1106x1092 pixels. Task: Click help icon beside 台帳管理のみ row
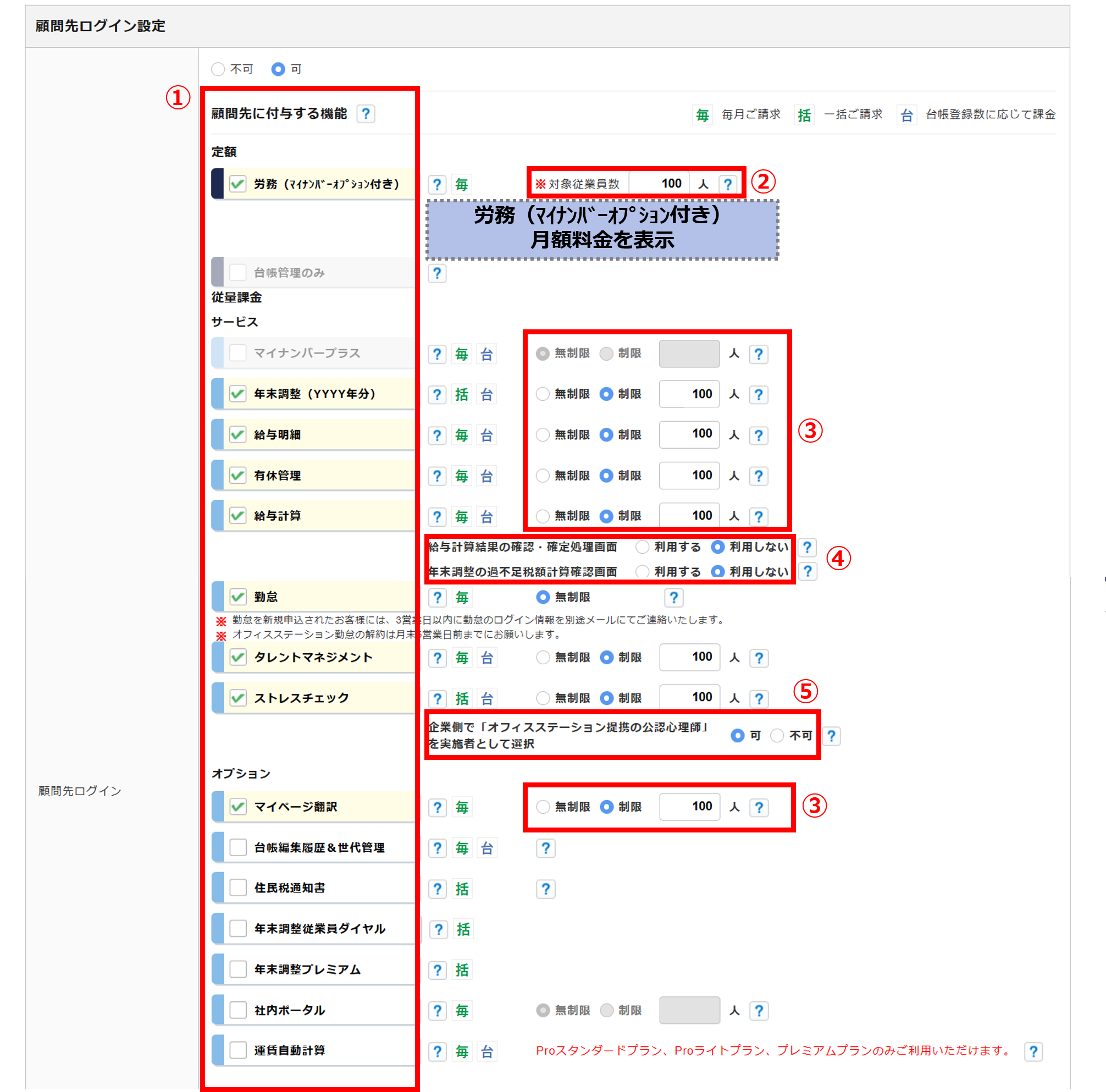[437, 273]
